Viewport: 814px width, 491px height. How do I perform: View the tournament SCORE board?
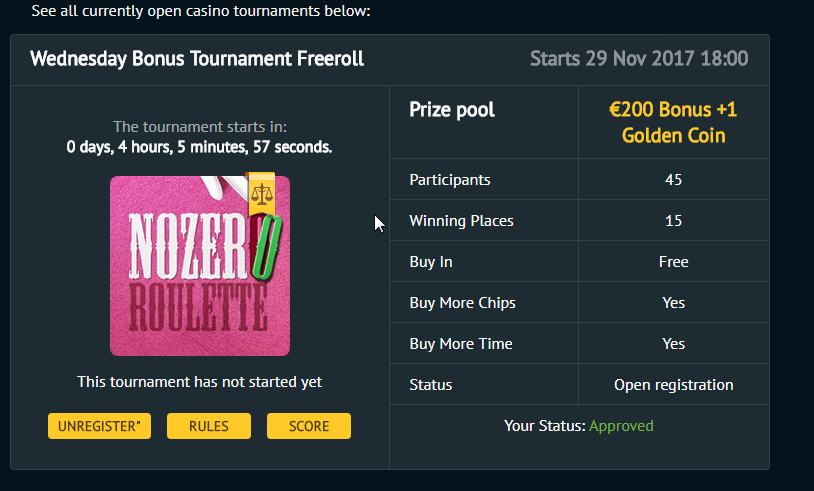(x=309, y=426)
